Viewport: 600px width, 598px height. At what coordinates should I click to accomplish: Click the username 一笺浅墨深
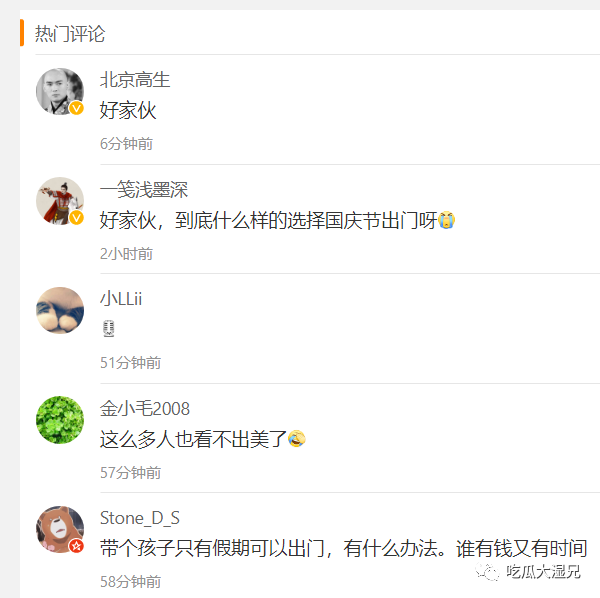[144, 190]
